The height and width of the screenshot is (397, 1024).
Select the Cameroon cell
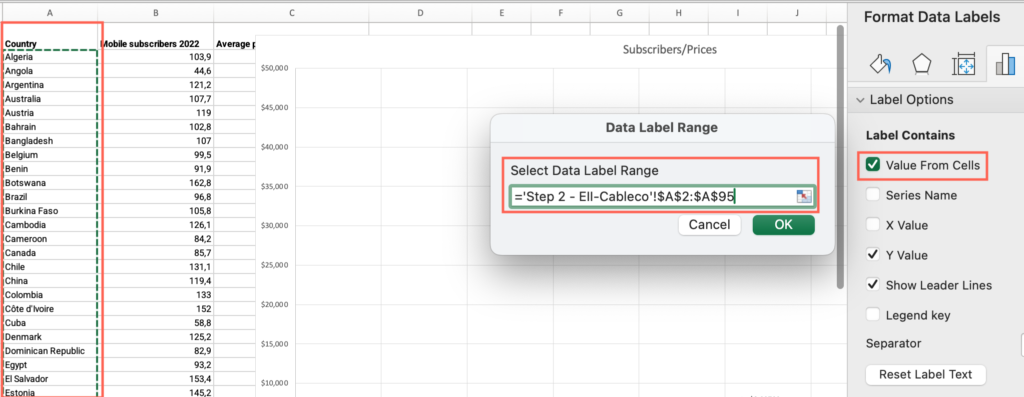point(50,239)
